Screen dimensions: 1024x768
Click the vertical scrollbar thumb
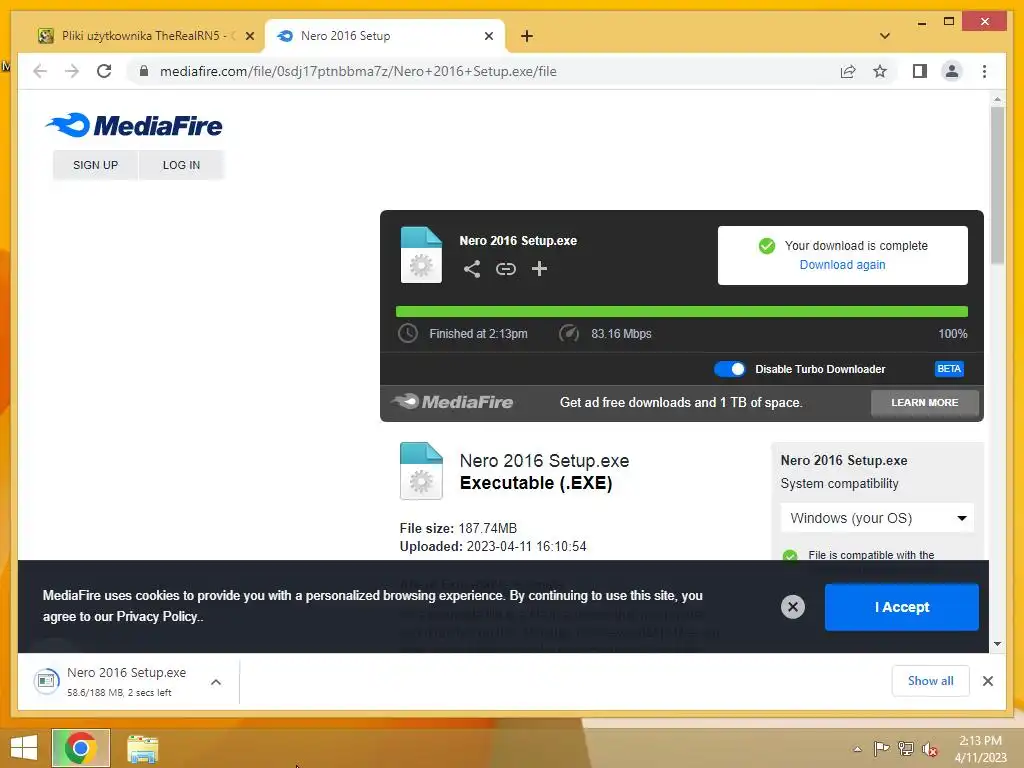[997, 185]
